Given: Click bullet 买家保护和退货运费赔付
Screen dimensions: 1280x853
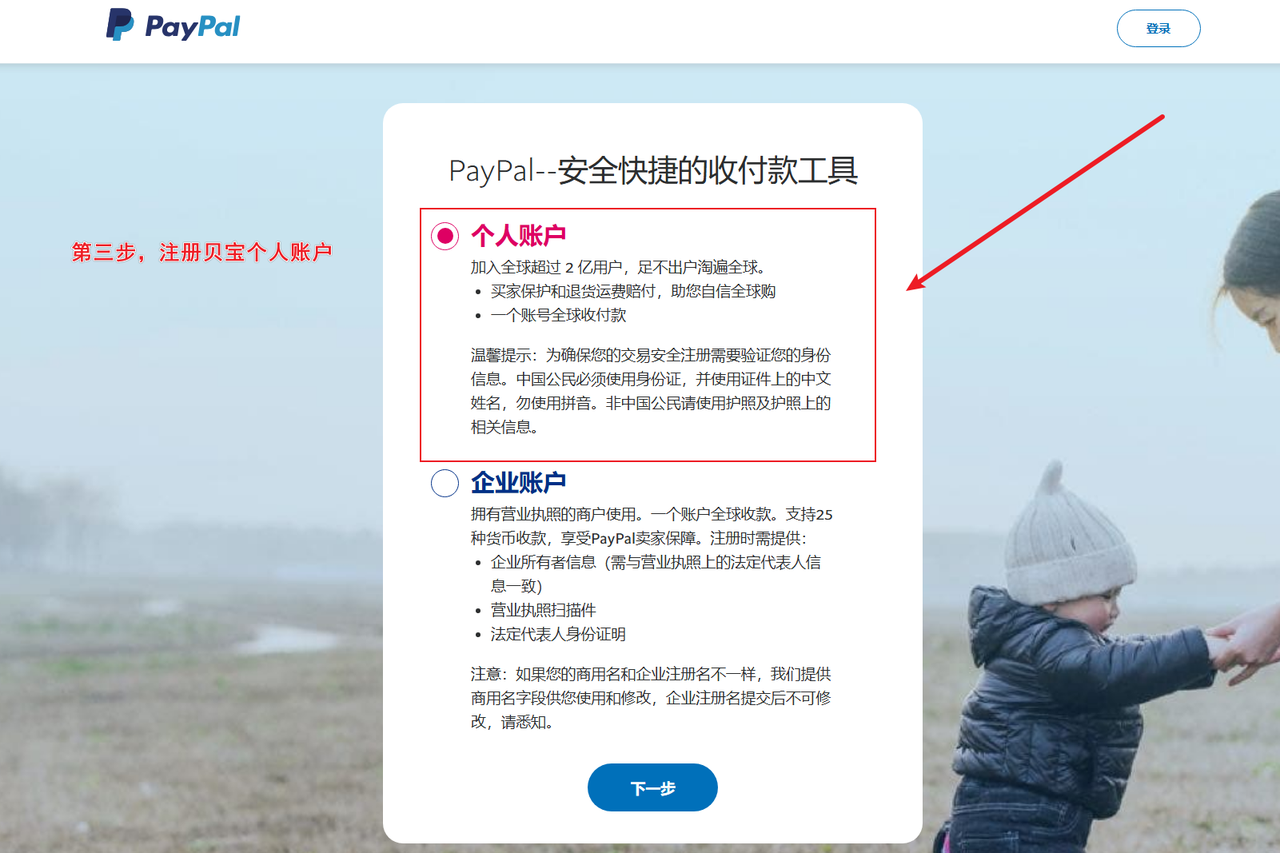Looking at the screenshot, I should 633,291.
